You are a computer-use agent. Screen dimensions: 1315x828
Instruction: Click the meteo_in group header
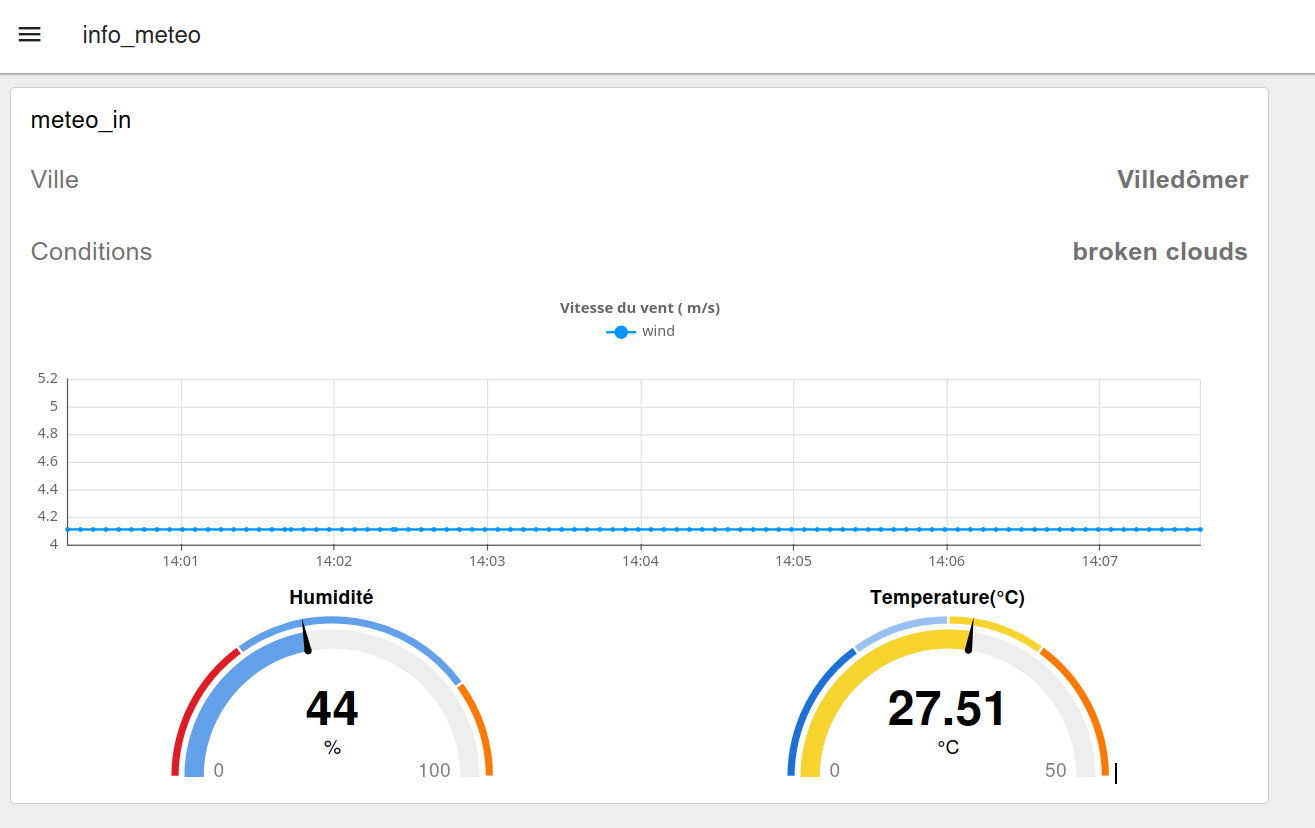[81, 120]
